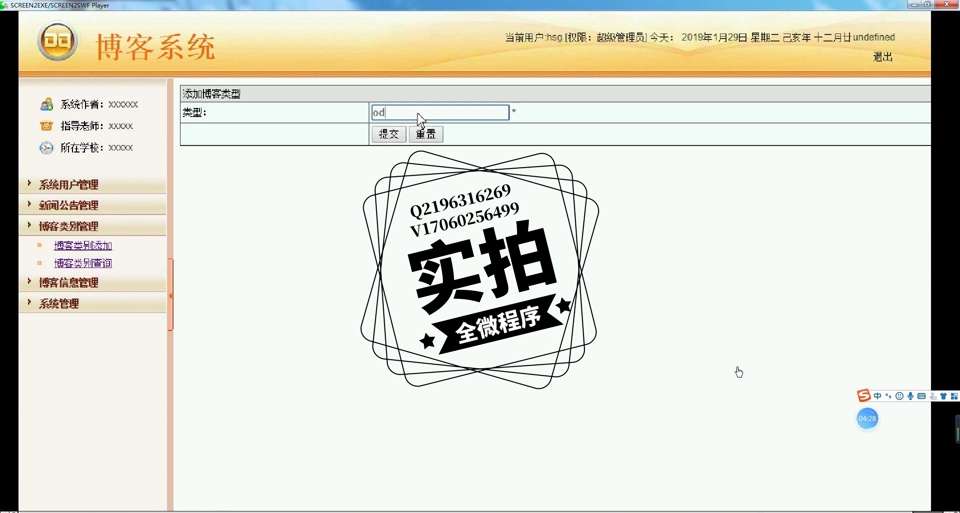Click the Sogou input method logo
The width and height of the screenshot is (960, 513).
point(864,396)
